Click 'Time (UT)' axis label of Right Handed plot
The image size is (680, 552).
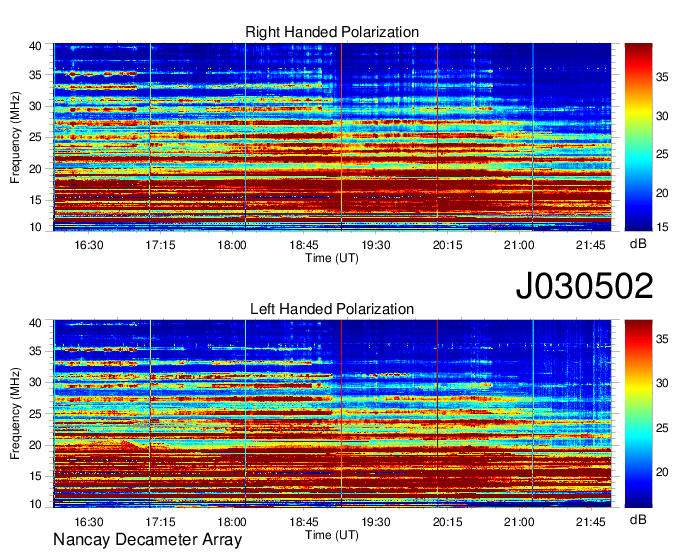click(332, 258)
